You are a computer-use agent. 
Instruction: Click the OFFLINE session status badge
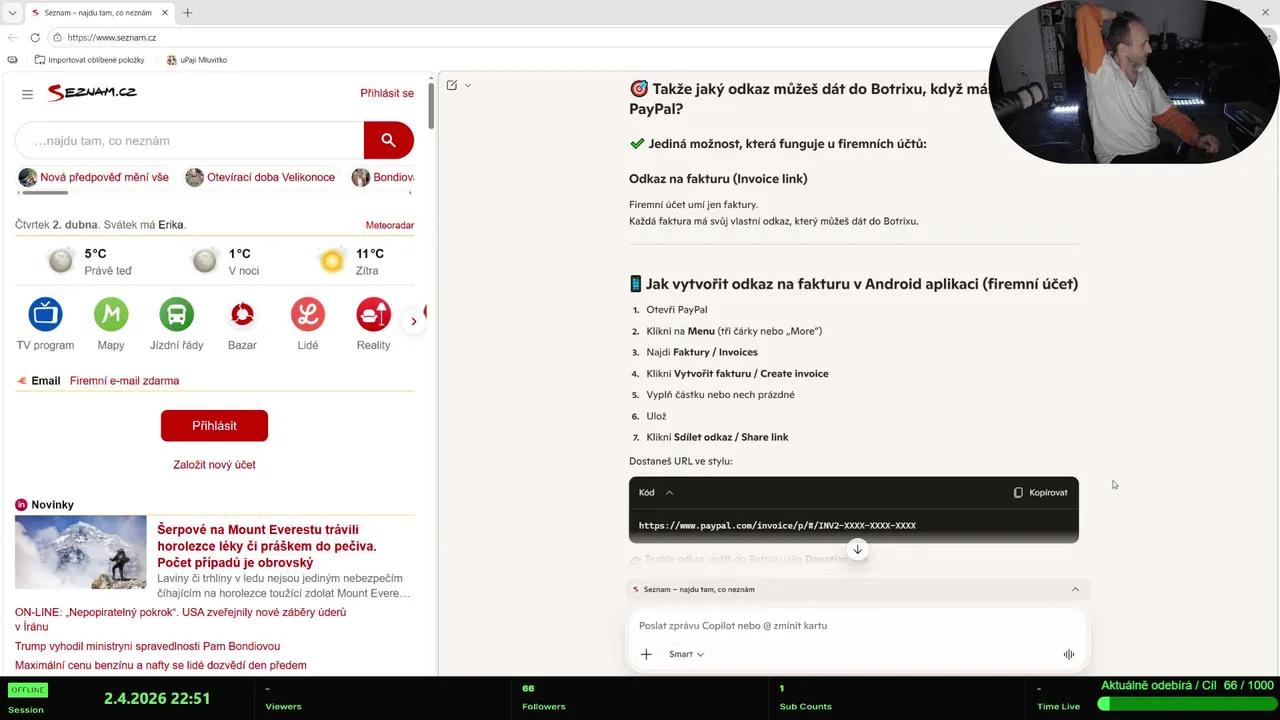(28, 690)
